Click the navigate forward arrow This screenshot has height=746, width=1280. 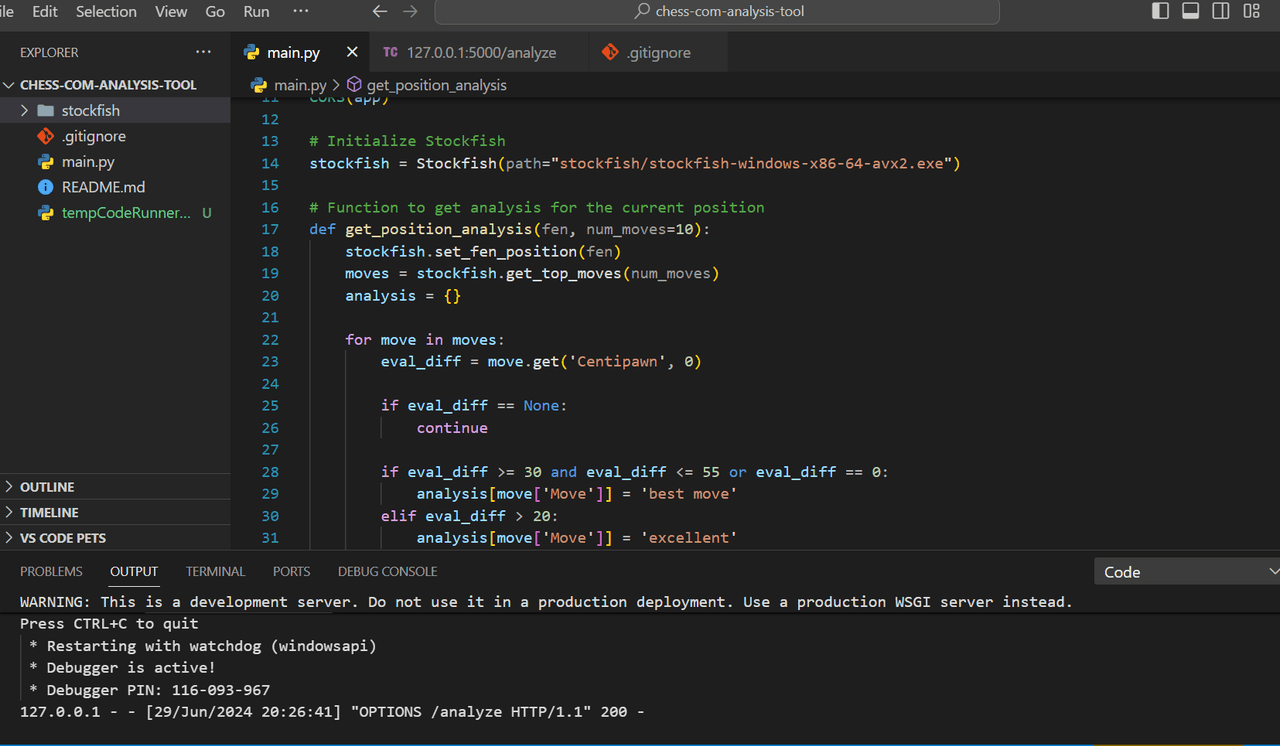pyautogui.click(x=410, y=11)
